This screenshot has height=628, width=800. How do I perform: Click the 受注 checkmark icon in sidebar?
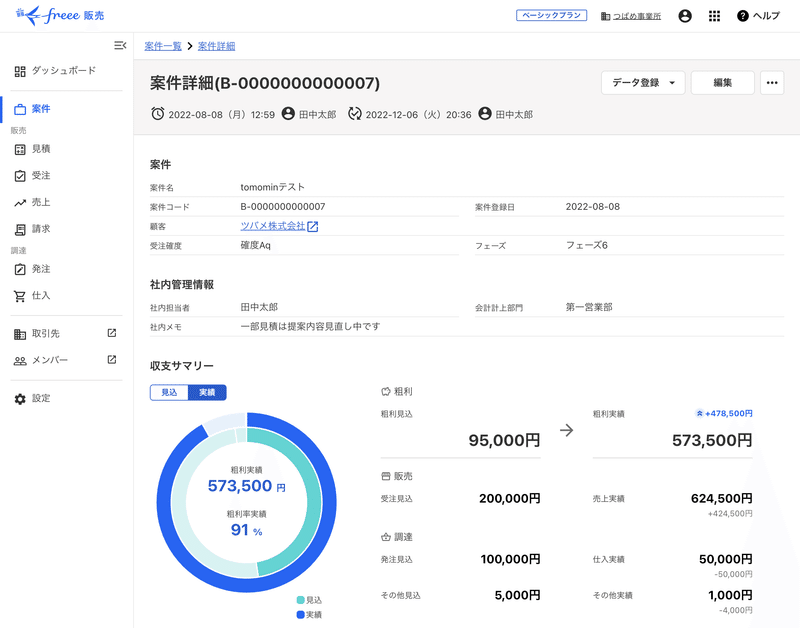coord(20,176)
